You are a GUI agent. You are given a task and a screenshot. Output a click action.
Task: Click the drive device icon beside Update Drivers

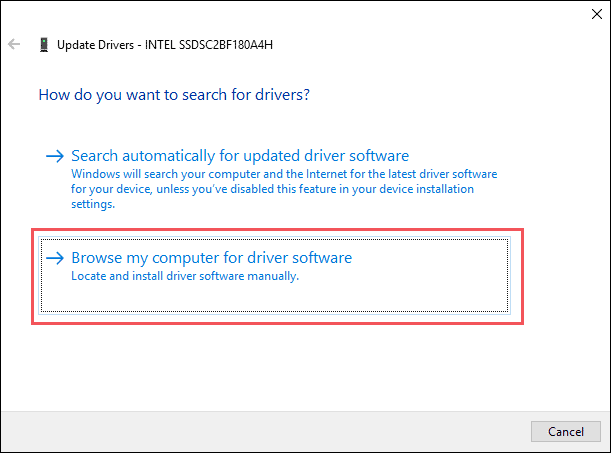(44, 45)
